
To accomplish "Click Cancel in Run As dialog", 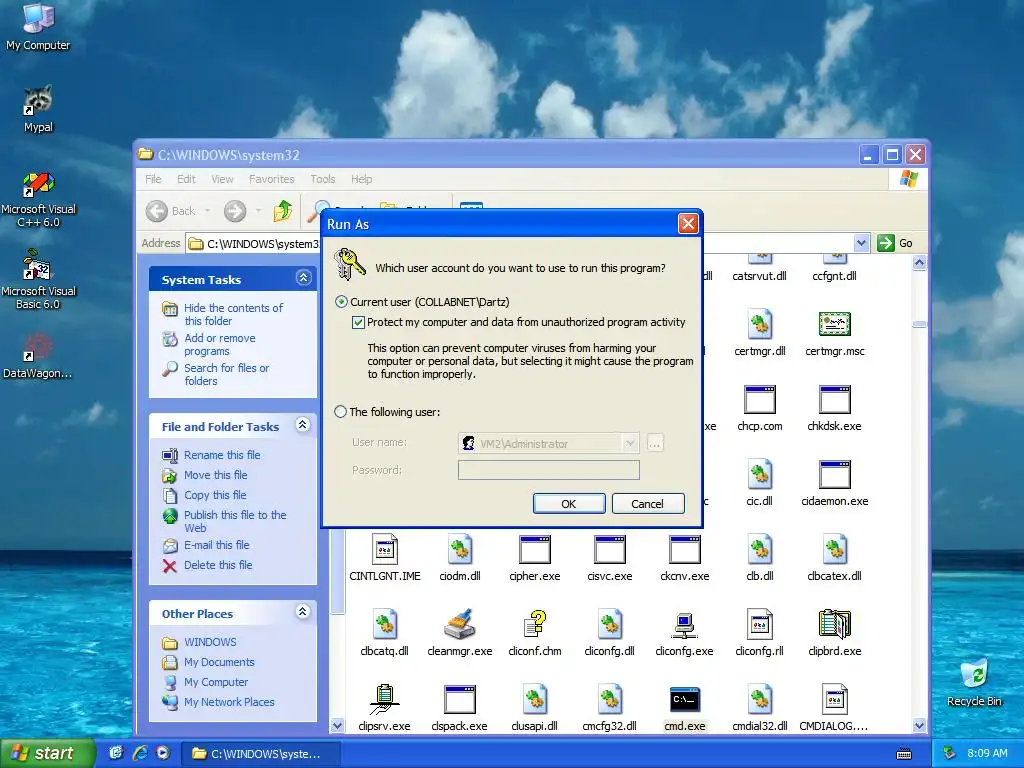I will (x=648, y=504).
